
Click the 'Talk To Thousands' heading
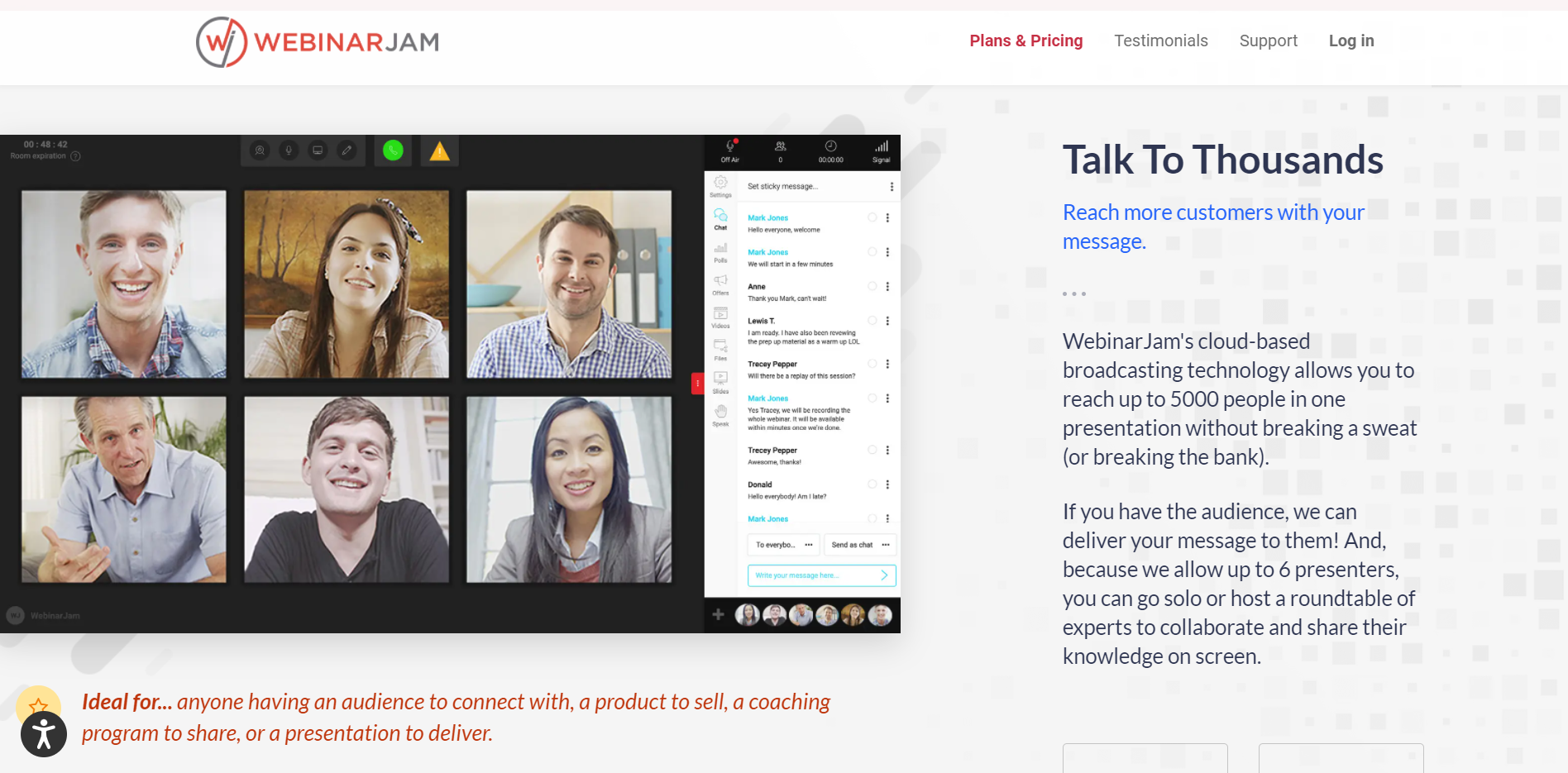1222,160
